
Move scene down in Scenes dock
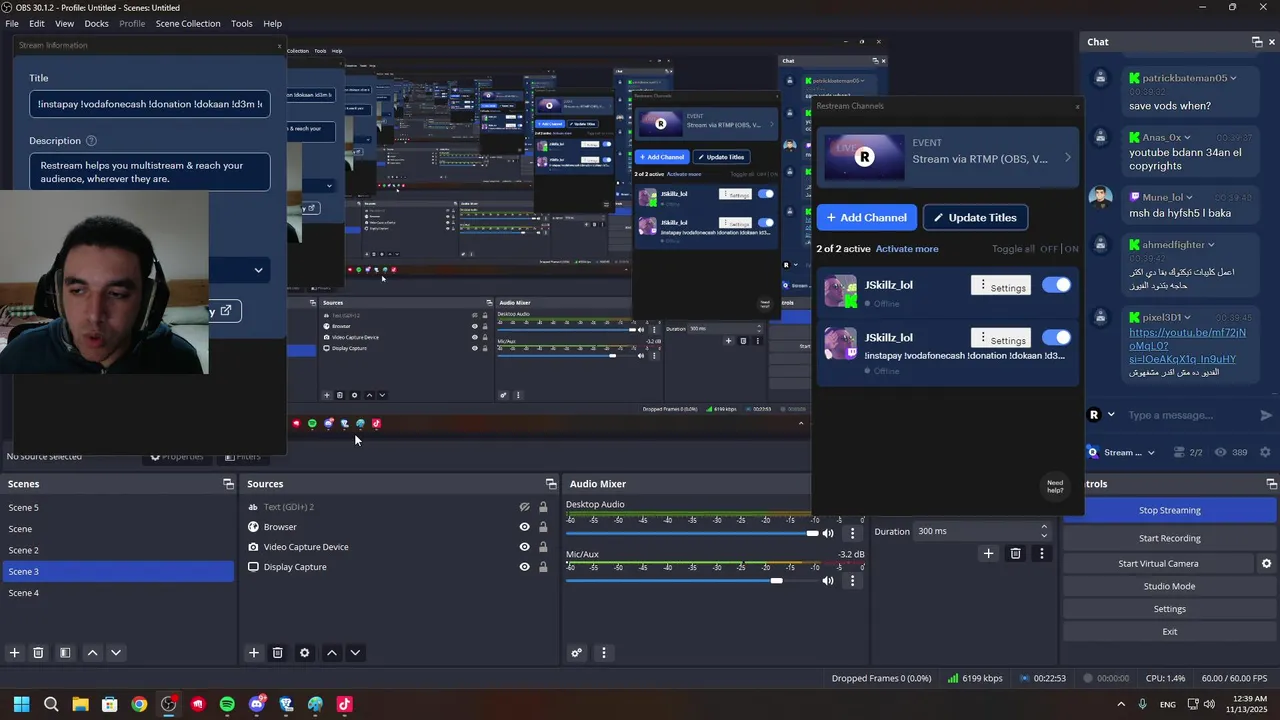coord(116,653)
